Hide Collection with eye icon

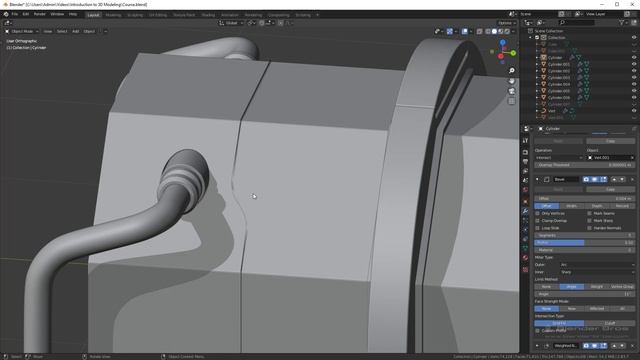[x=634, y=38]
